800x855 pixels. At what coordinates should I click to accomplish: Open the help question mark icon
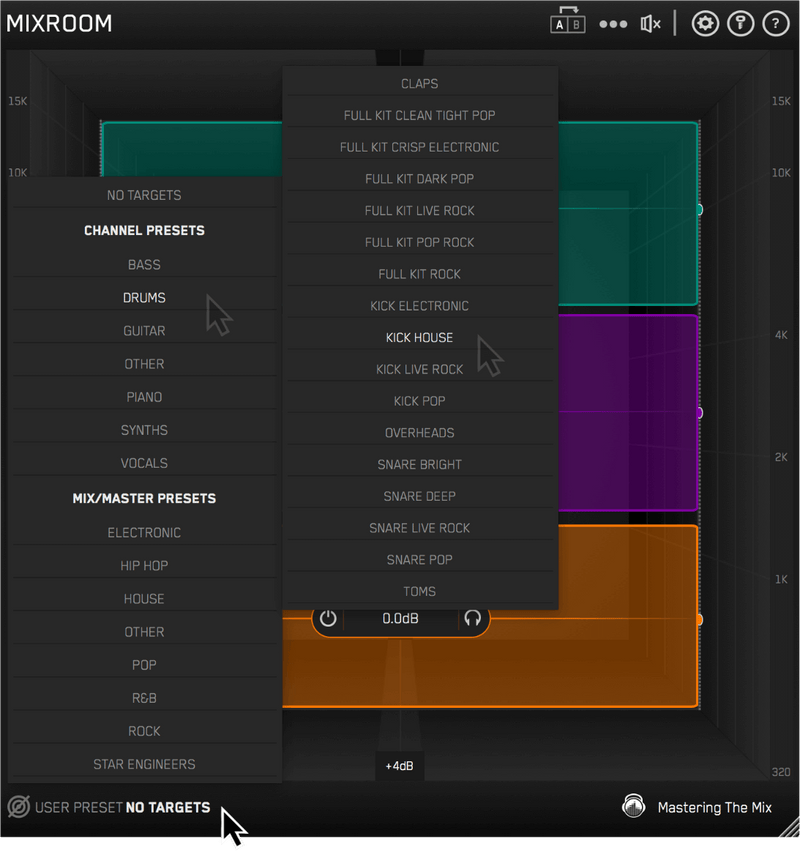tap(776, 22)
